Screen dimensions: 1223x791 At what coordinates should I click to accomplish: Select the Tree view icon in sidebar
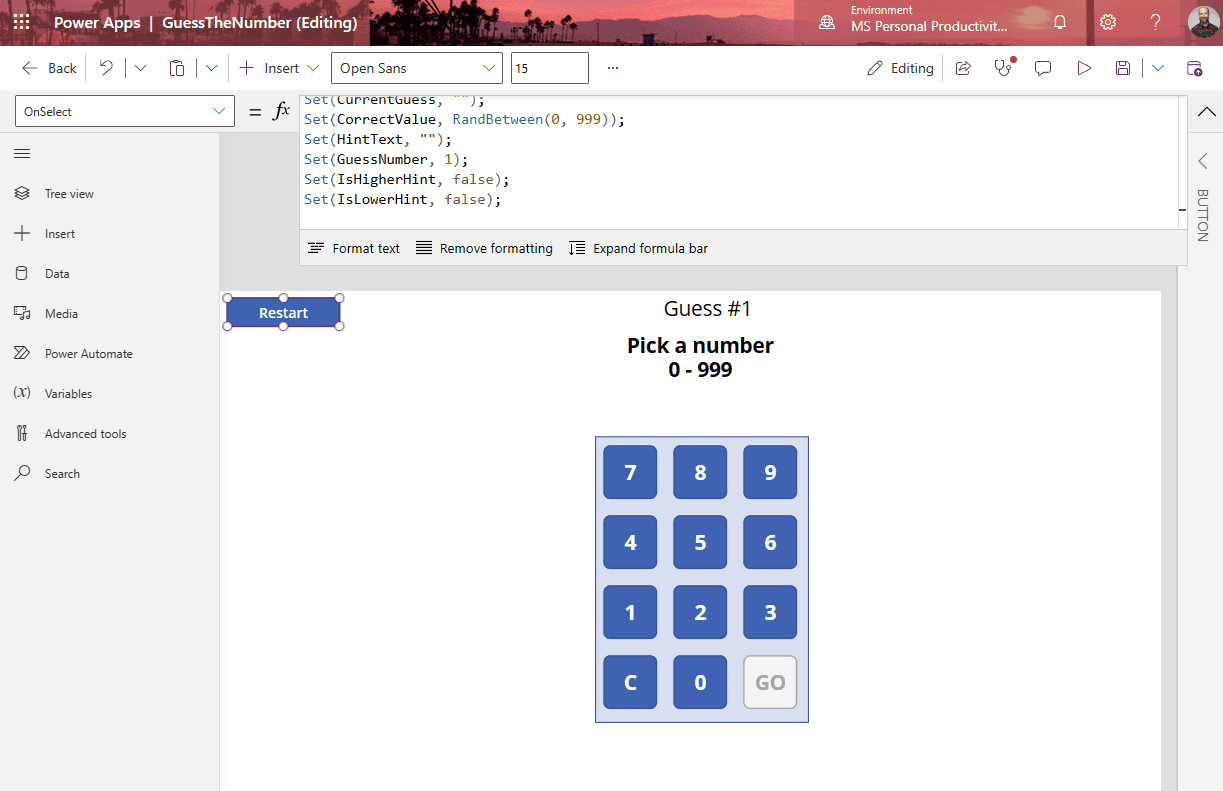point(22,193)
